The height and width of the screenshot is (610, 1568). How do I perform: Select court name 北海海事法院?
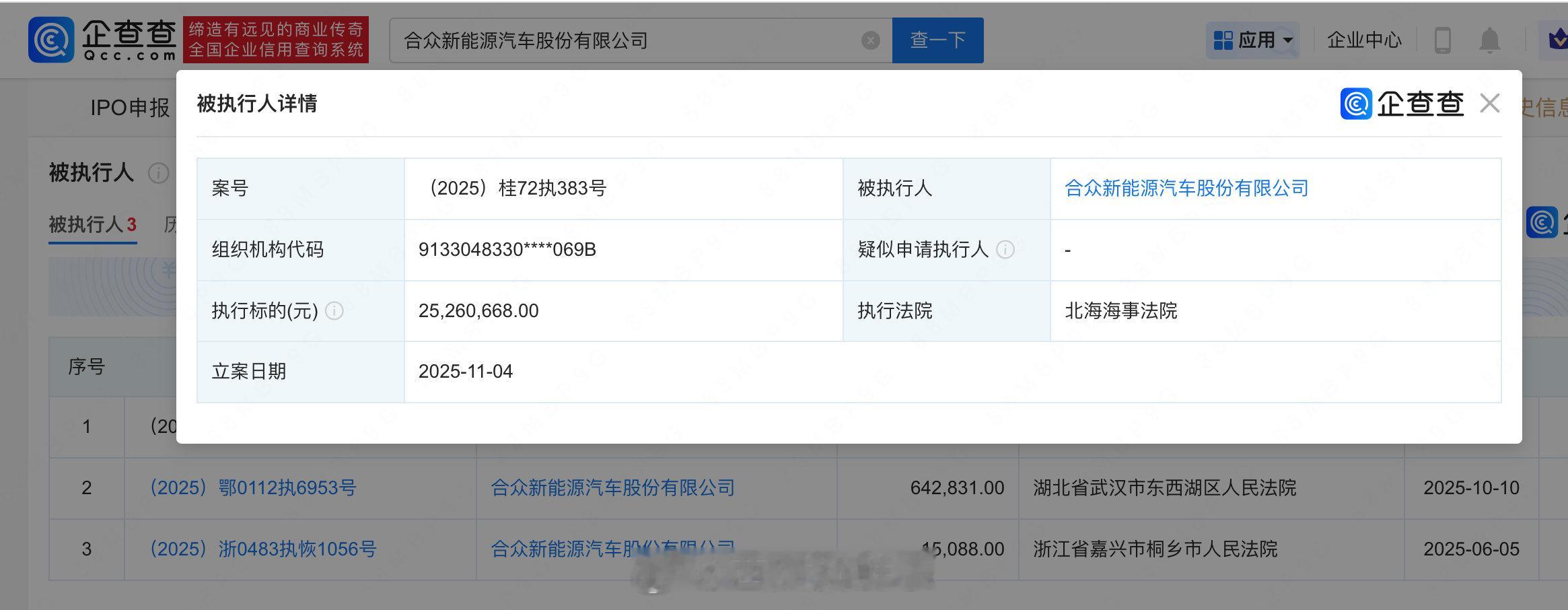coord(1121,310)
